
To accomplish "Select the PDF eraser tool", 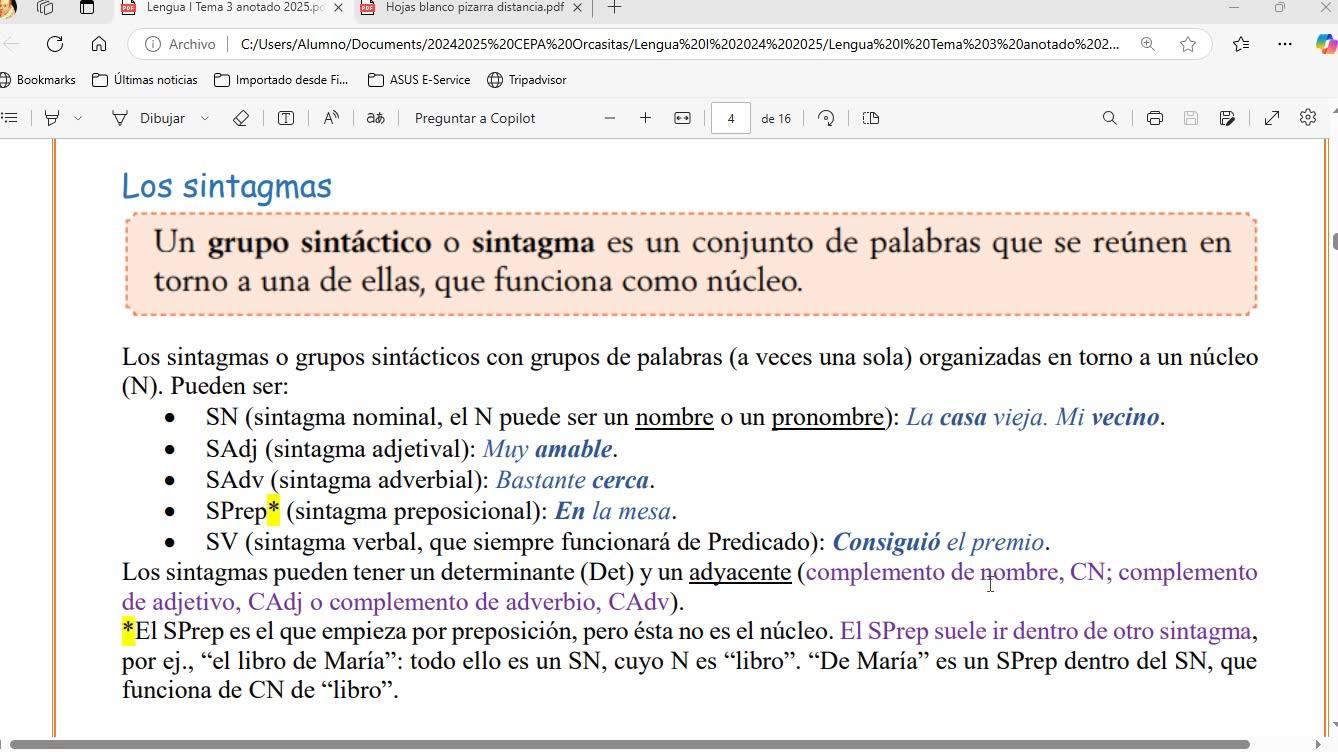I will point(240,118).
